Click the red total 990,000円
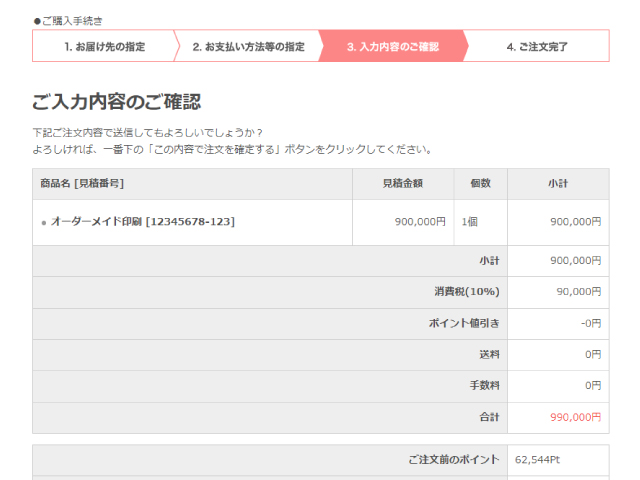640x480 pixels. coord(575,417)
